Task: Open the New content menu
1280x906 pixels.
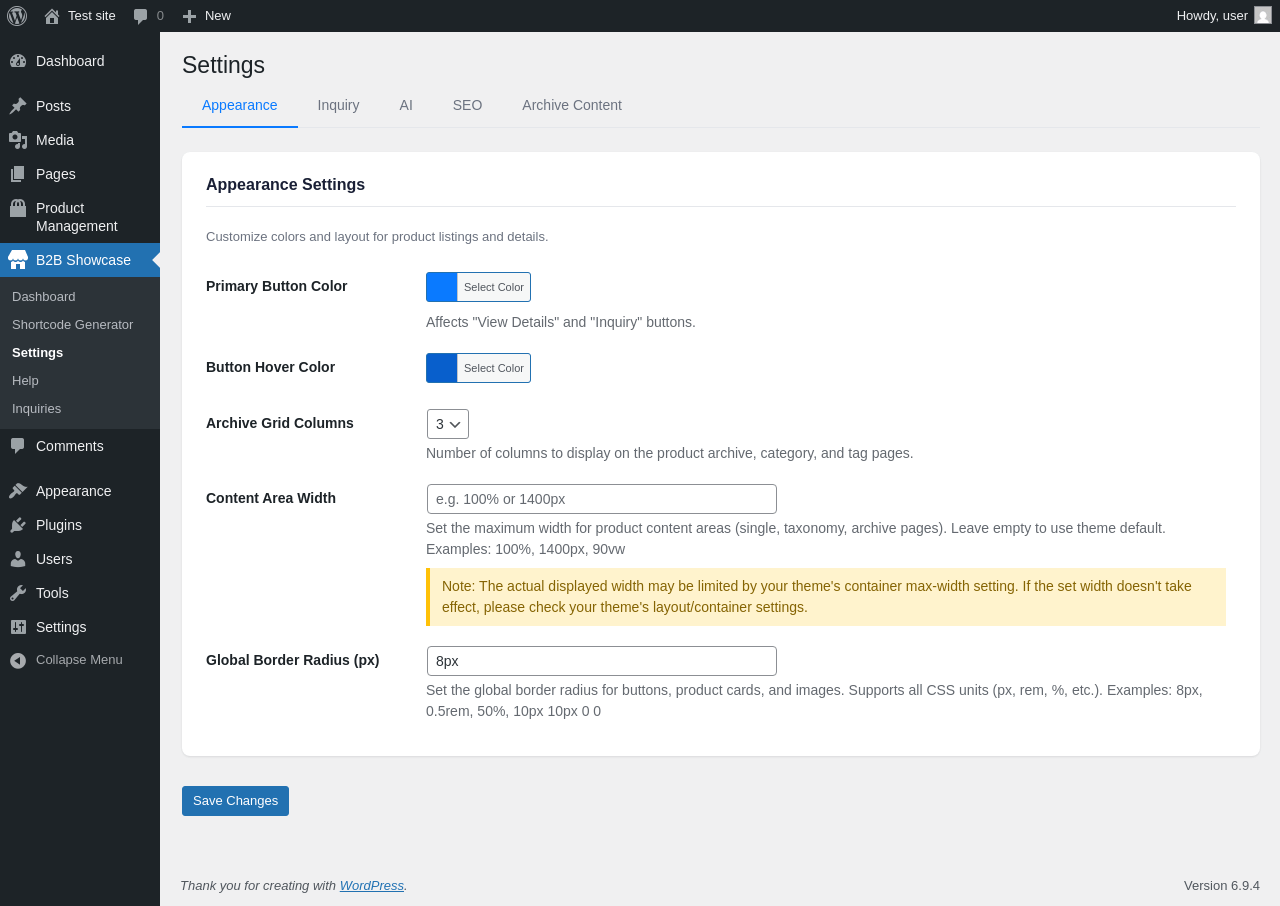Action: click(x=206, y=16)
